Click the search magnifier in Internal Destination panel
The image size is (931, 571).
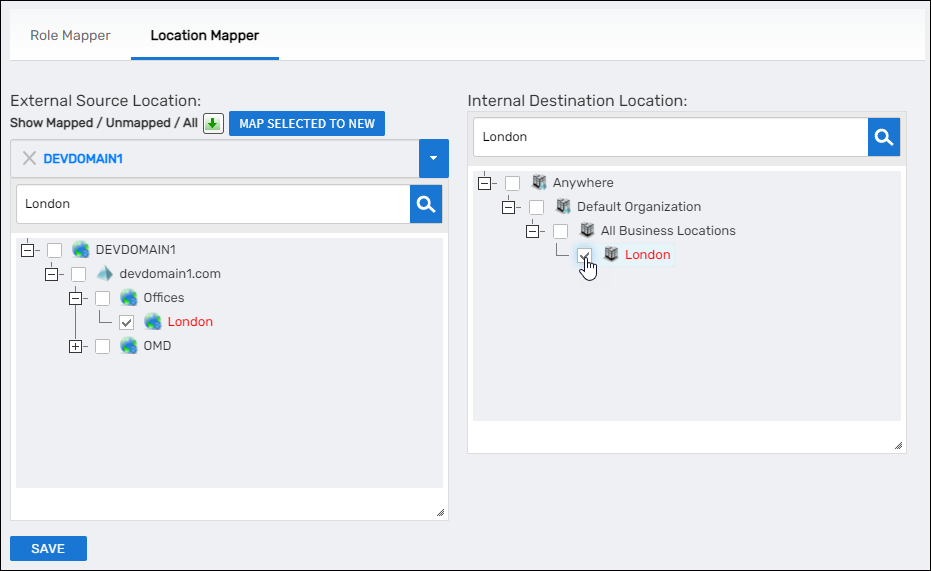(x=883, y=137)
